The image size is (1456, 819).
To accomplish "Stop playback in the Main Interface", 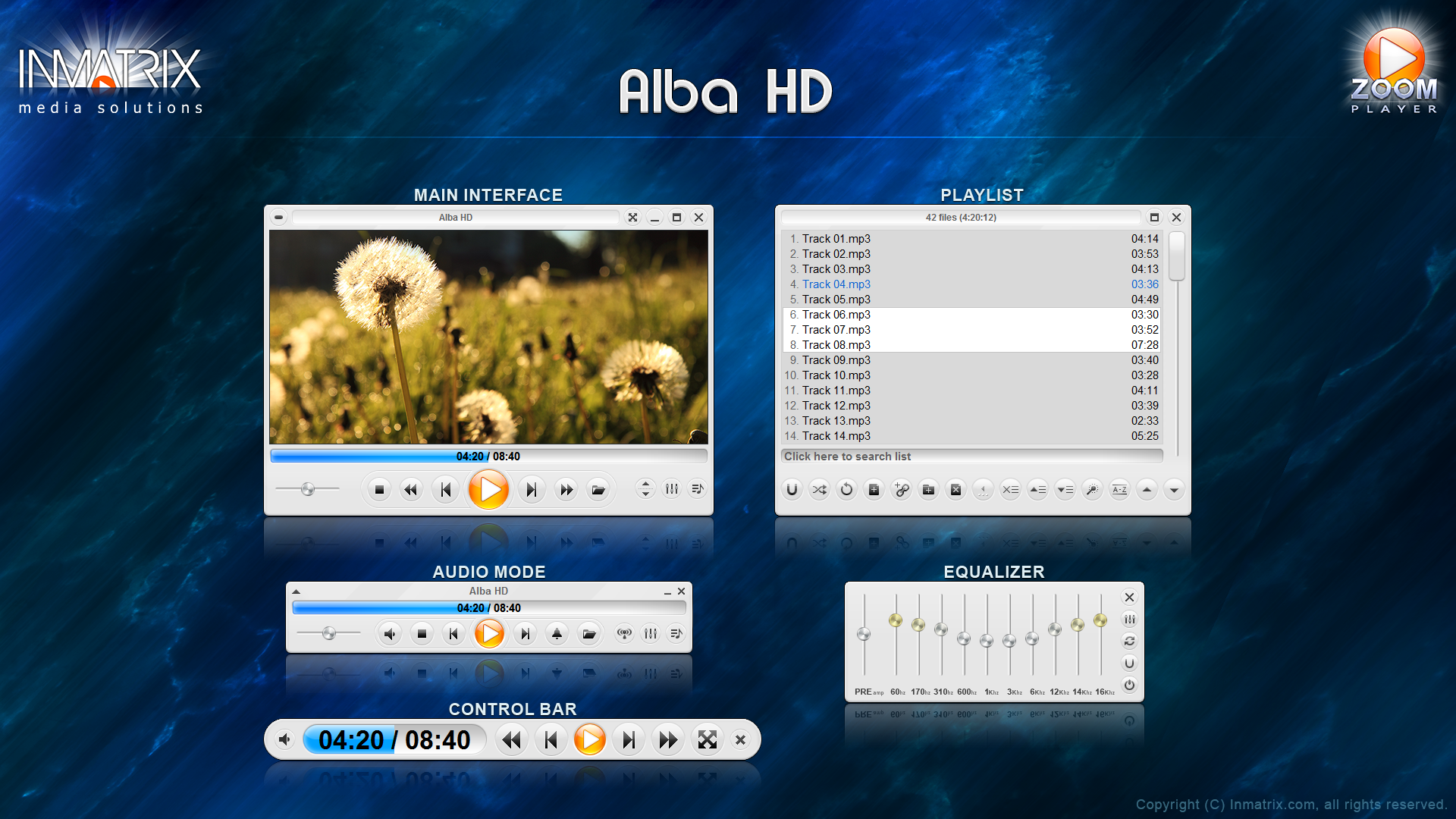I will [379, 490].
